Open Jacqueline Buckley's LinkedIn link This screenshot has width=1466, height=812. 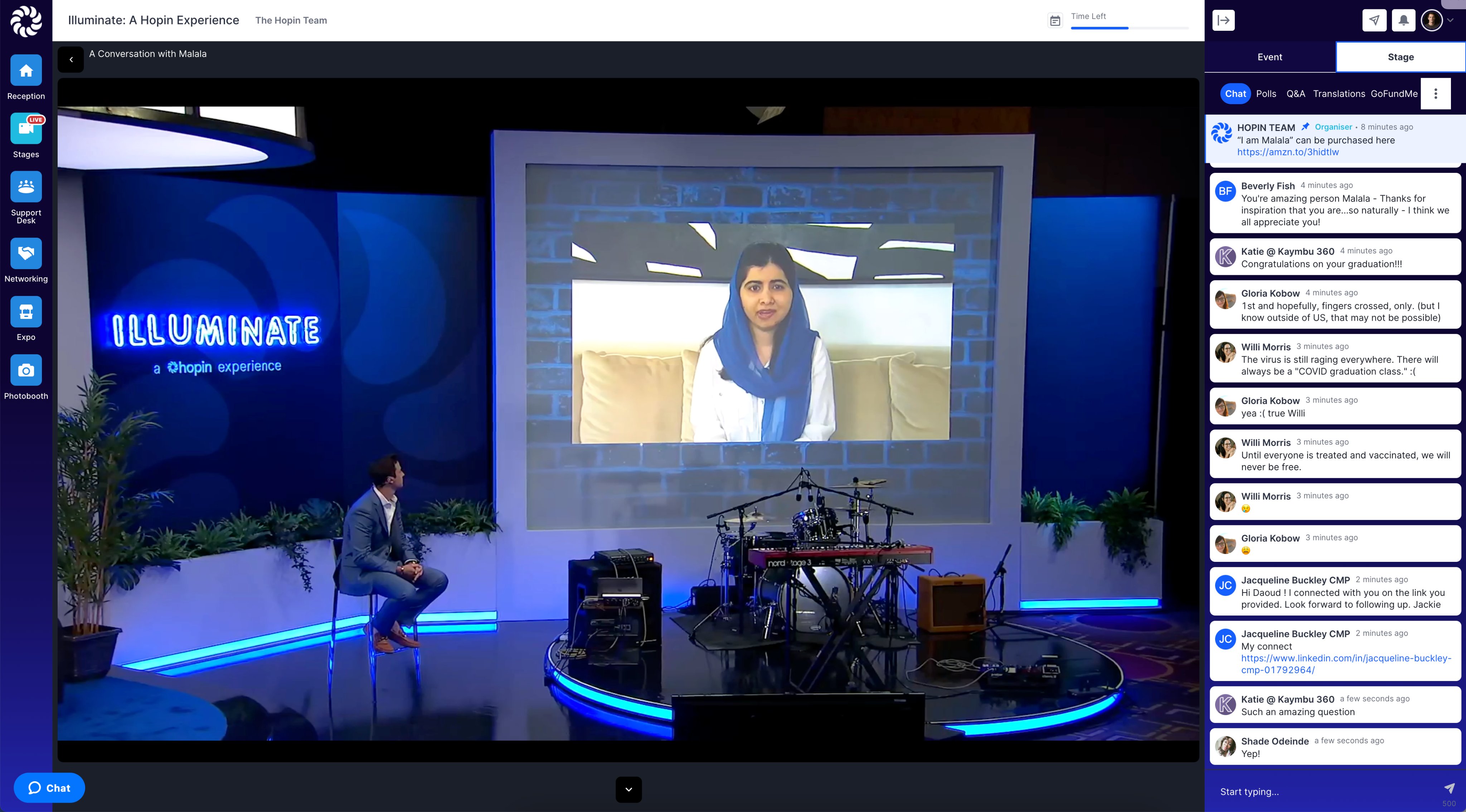point(1346,664)
